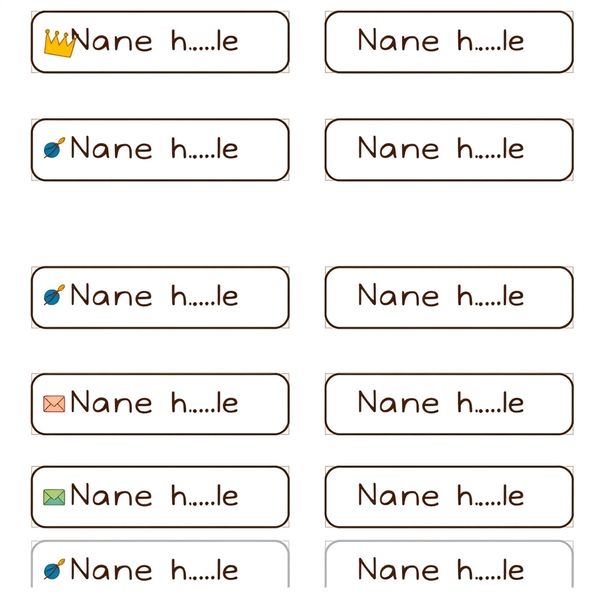The image size is (600, 600).
Task: Click the orange envelope icon
Action: point(54,404)
